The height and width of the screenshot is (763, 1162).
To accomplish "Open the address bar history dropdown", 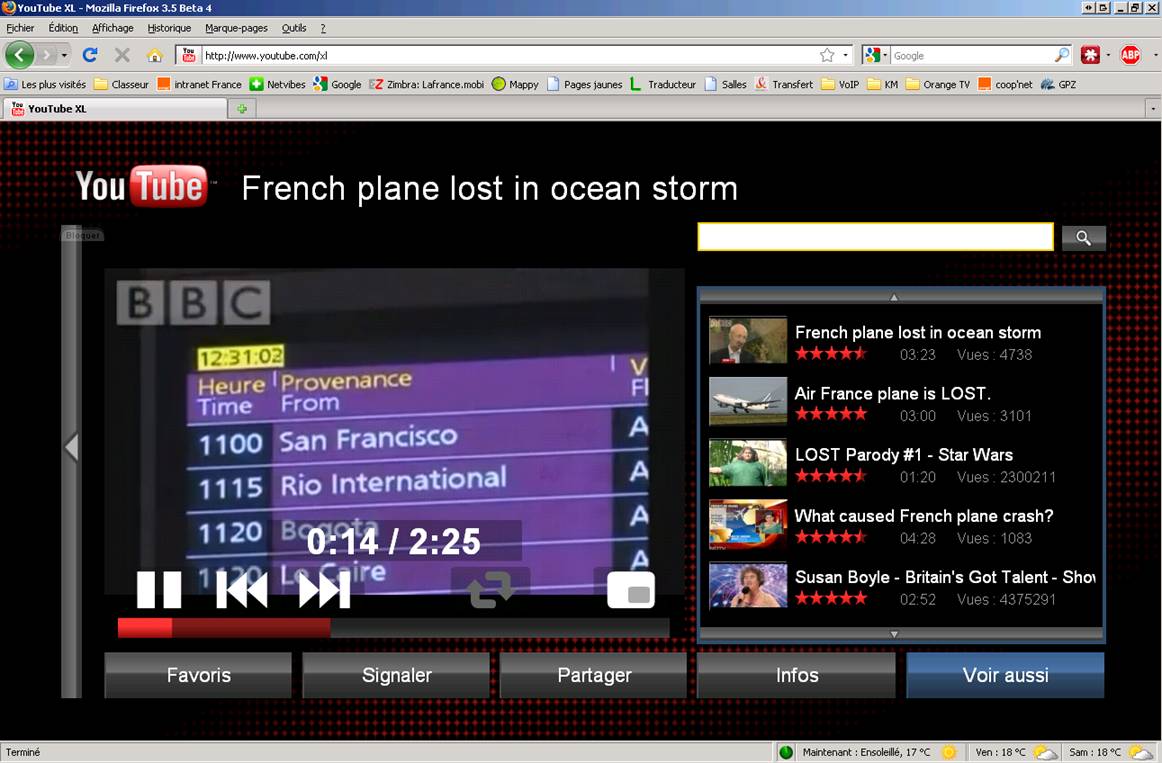I will tap(846, 56).
